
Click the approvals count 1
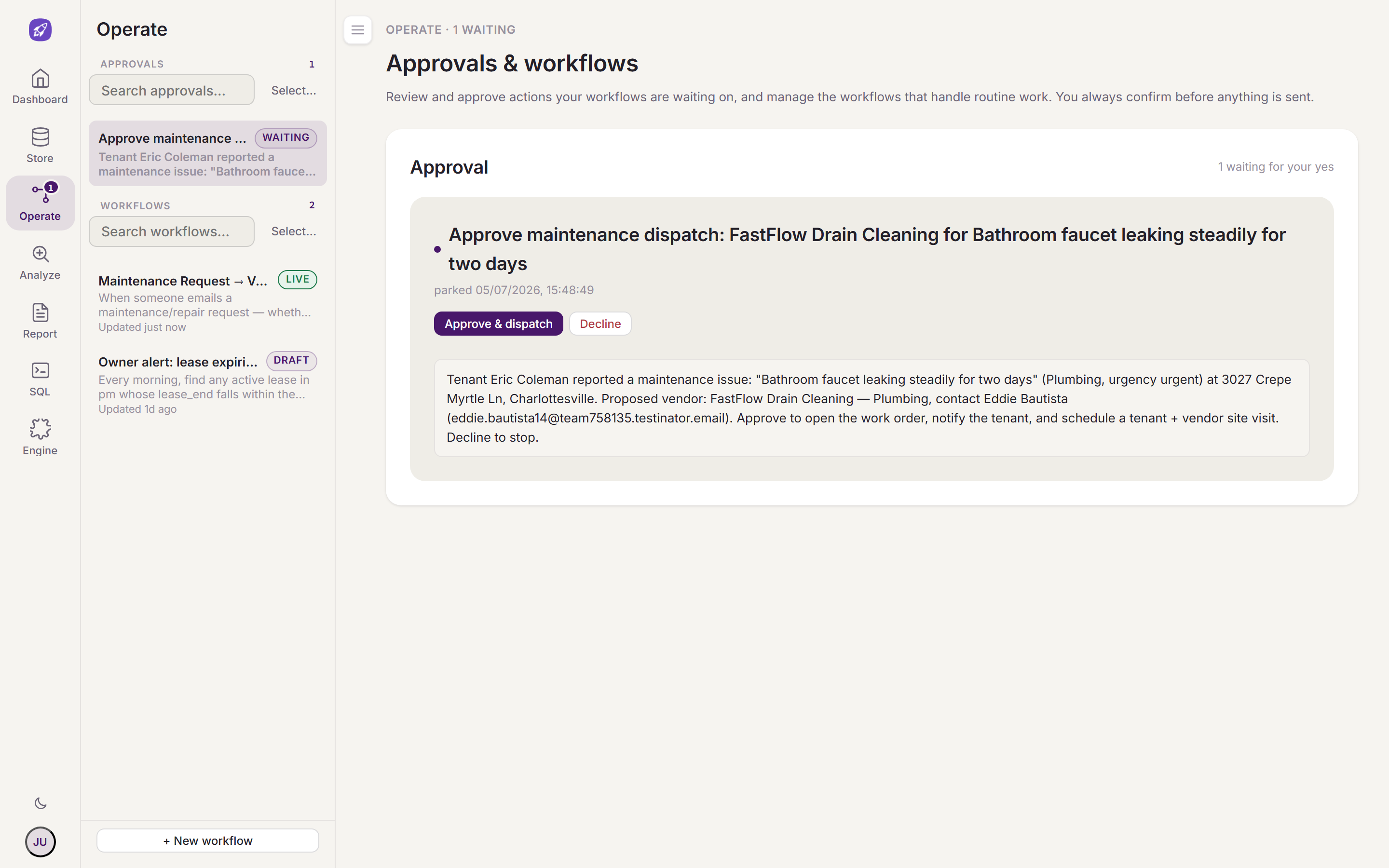point(312,64)
